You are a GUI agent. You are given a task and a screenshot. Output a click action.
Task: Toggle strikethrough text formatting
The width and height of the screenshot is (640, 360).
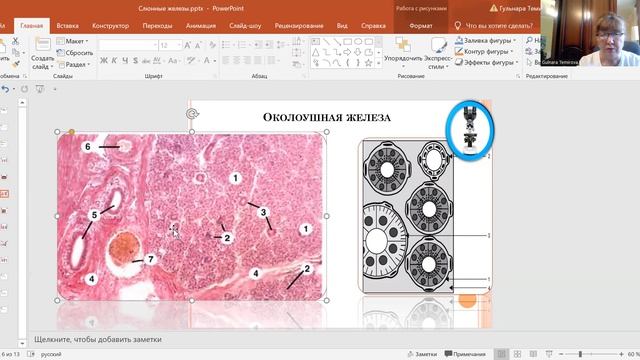tap(146, 60)
